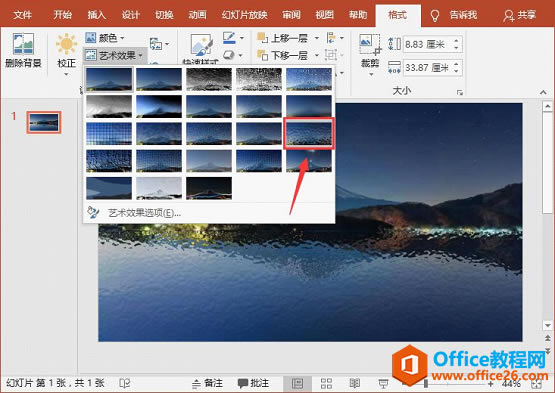Open the File (文件) tab
Image resolution: width=555 pixels, height=393 pixels.
[x=23, y=15]
